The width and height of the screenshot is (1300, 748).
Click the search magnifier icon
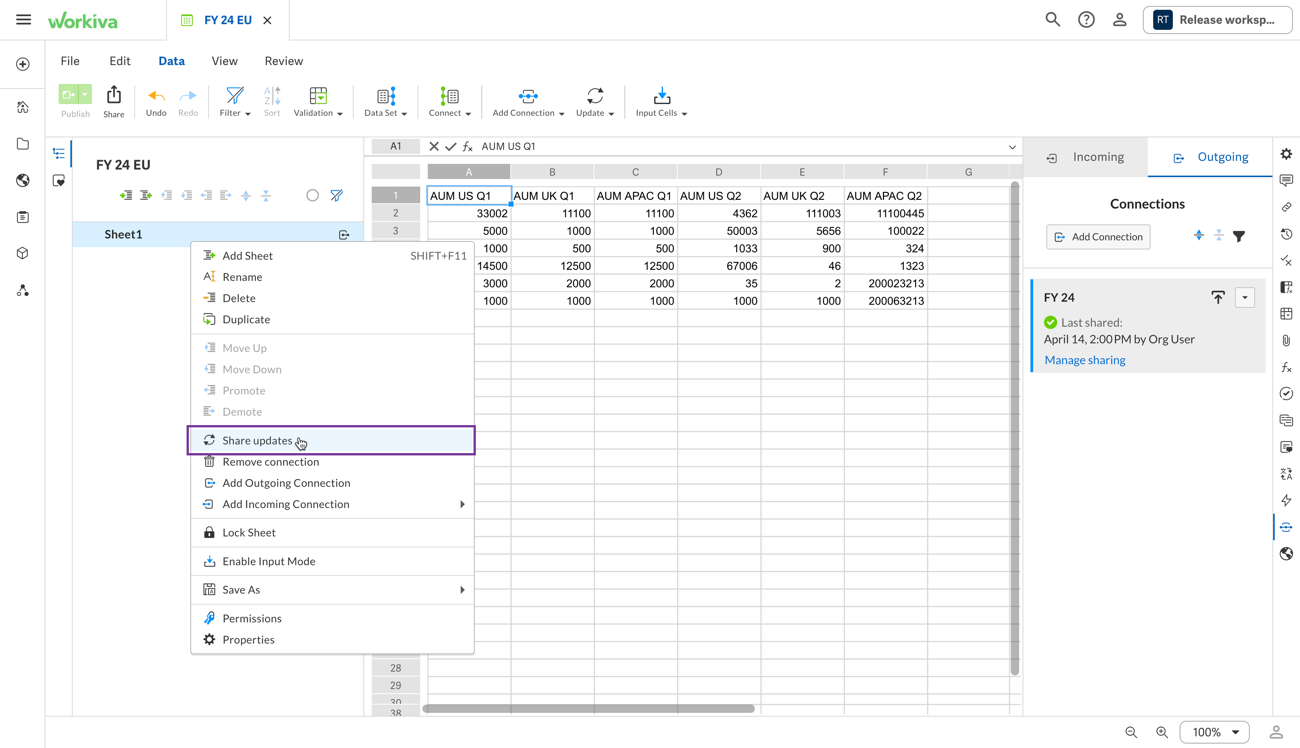point(1052,20)
